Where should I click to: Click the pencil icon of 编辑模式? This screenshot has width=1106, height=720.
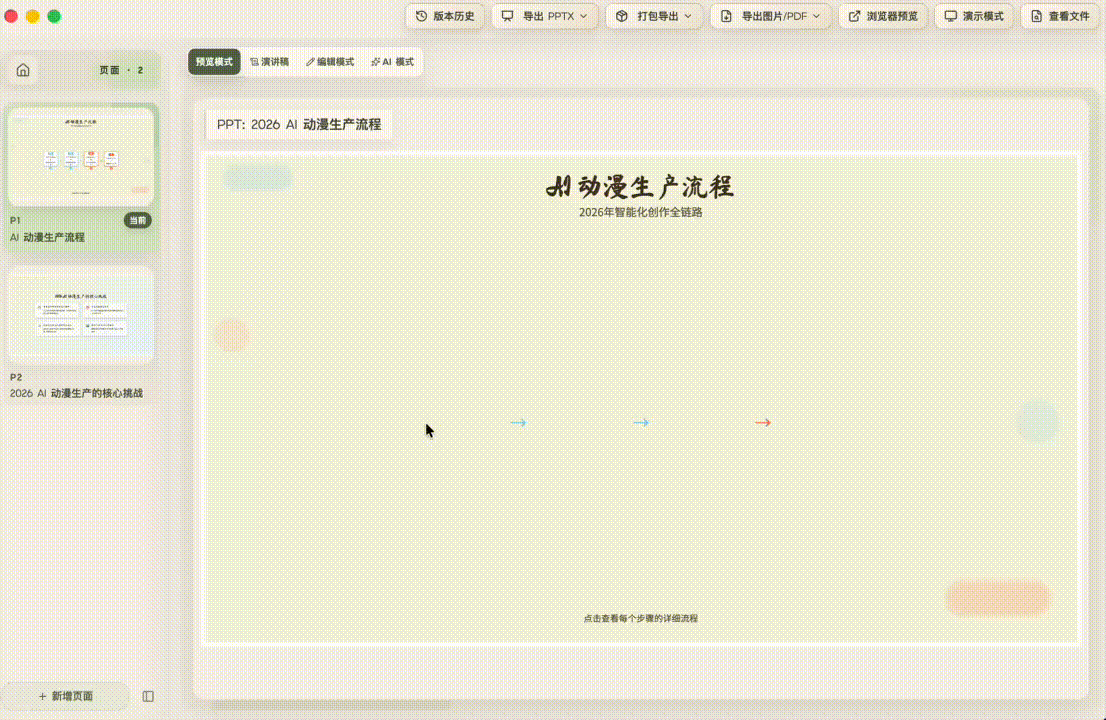tap(310, 62)
